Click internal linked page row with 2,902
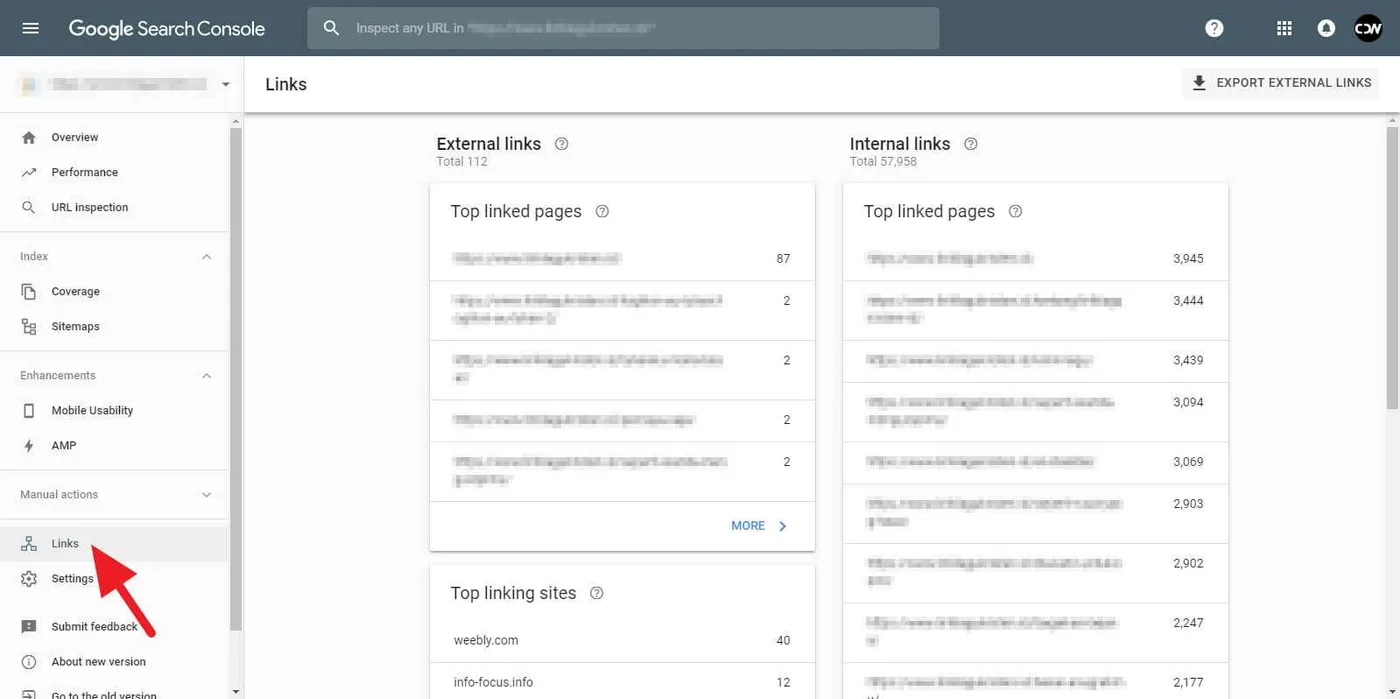The height and width of the screenshot is (699, 1400). (x=1035, y=573)
